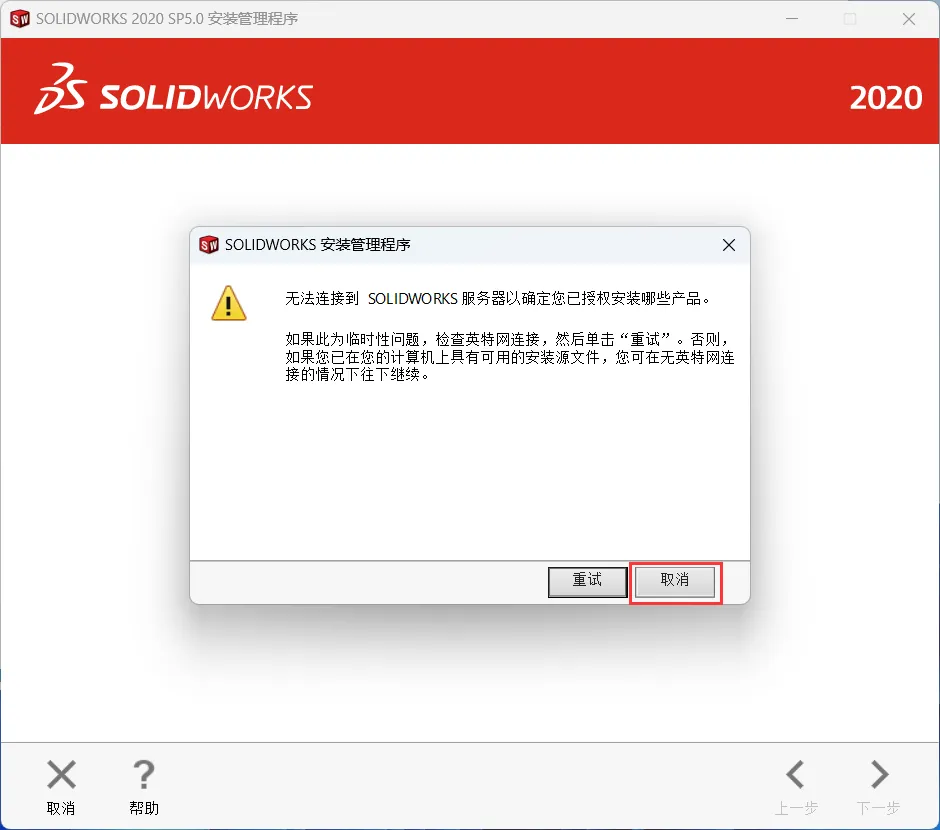The image size is (940, 830).
Task: Open help via the question mark icon
Action: click(144, 774)
